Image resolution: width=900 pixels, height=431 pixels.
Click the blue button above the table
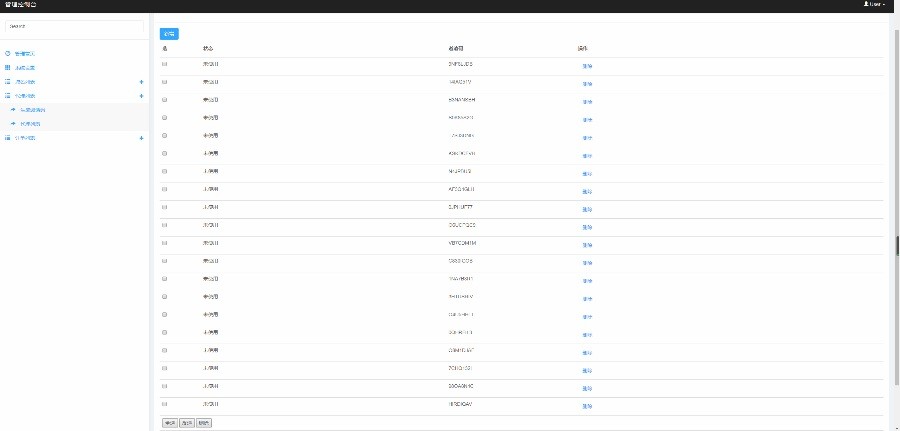tap(169, 34)
